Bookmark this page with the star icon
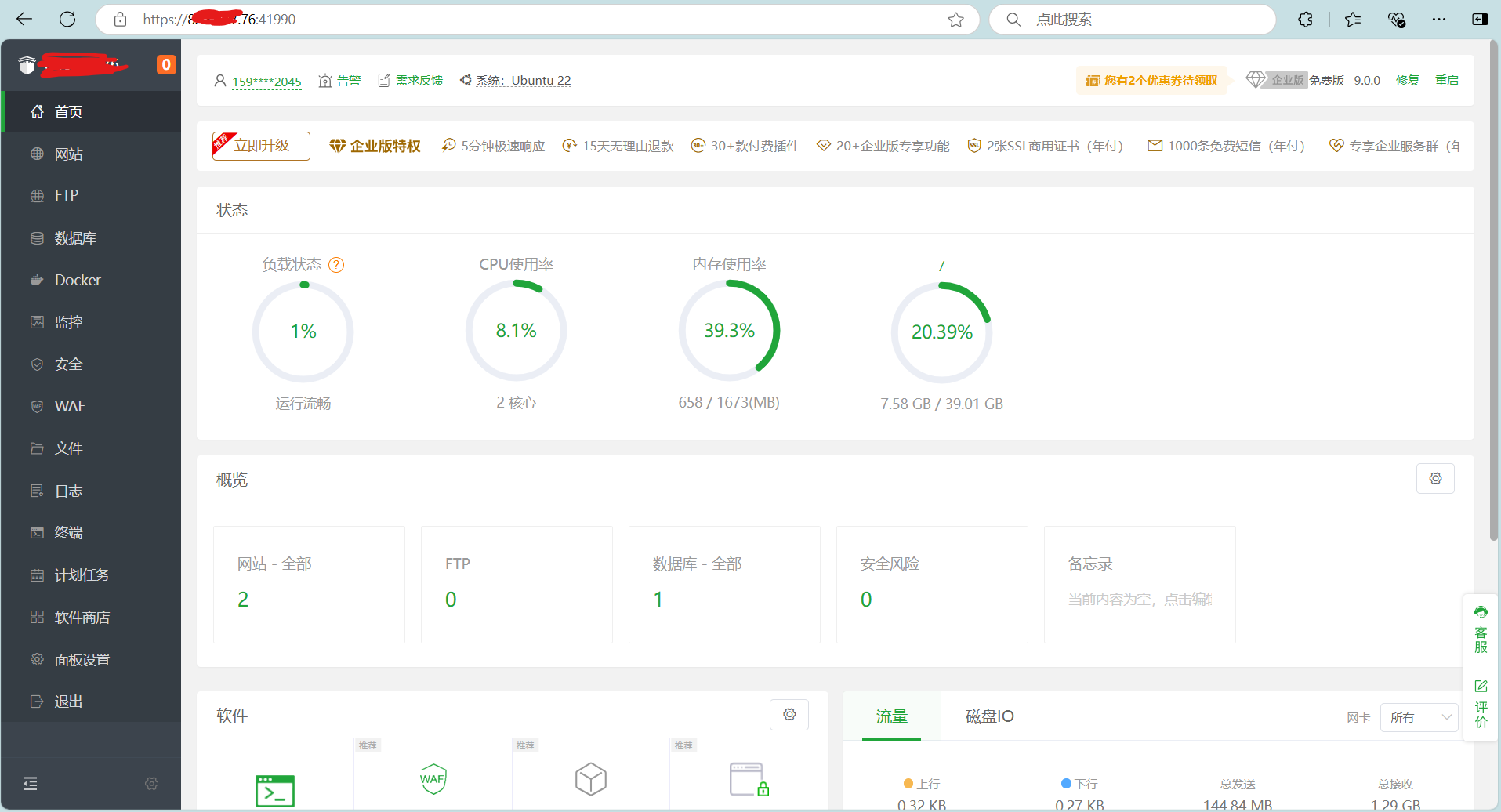1501x812 pixels. [x=955, y=20]
